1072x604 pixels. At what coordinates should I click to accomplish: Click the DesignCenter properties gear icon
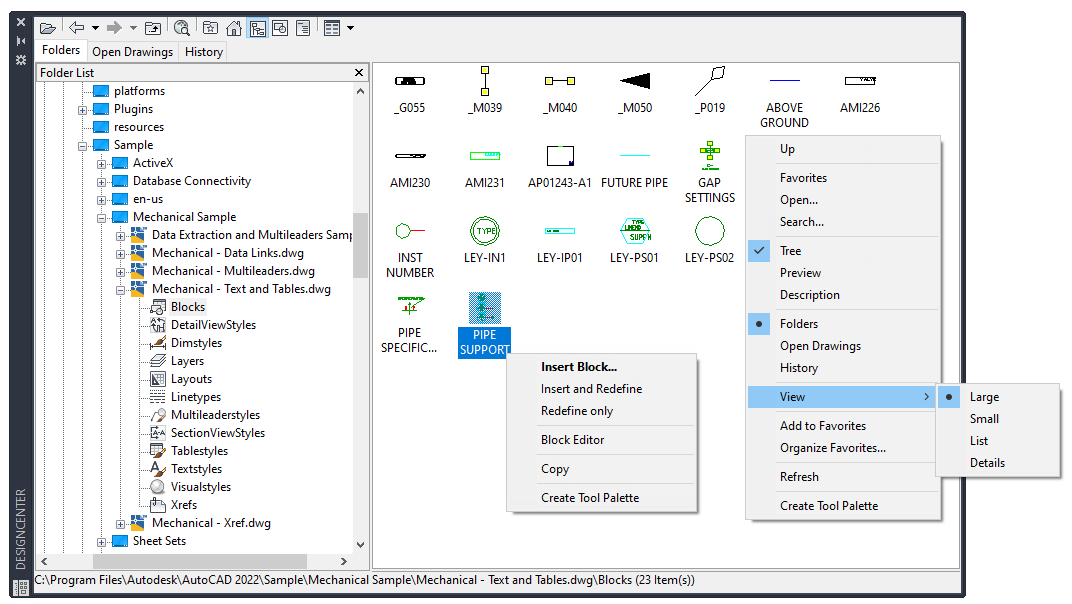point(21,61)
